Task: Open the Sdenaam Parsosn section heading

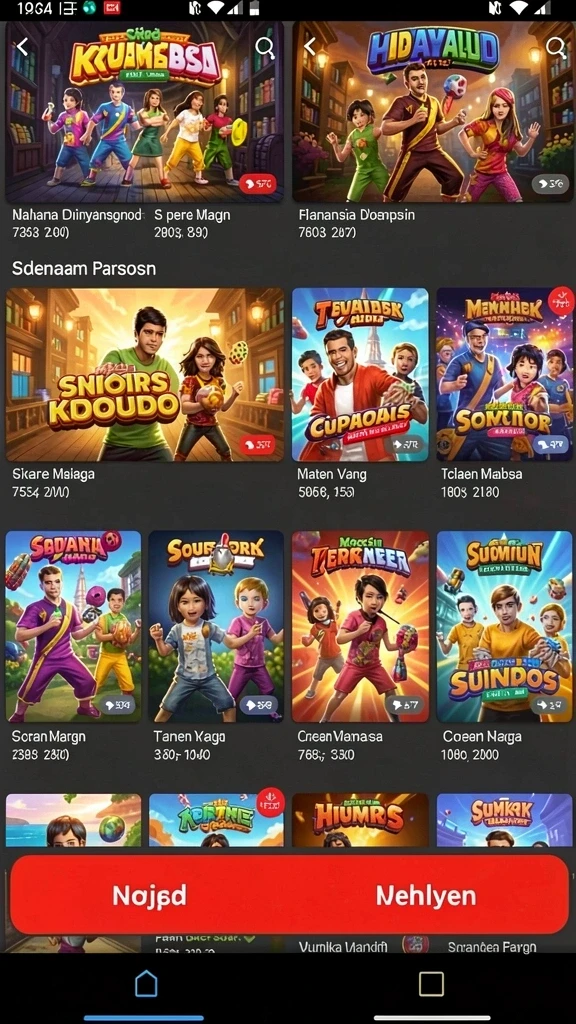Action: pos(84,268)
